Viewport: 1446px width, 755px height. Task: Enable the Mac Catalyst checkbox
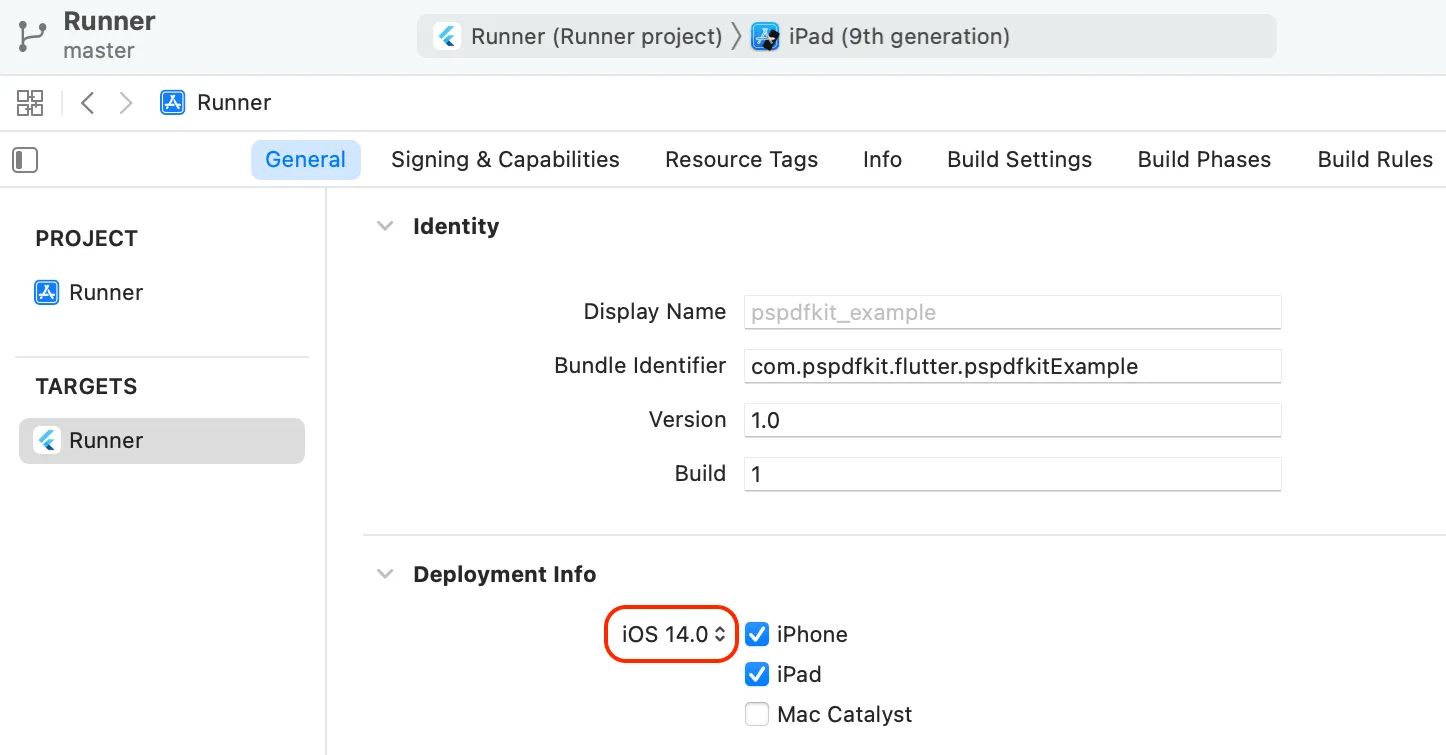[x=757, y=714]
